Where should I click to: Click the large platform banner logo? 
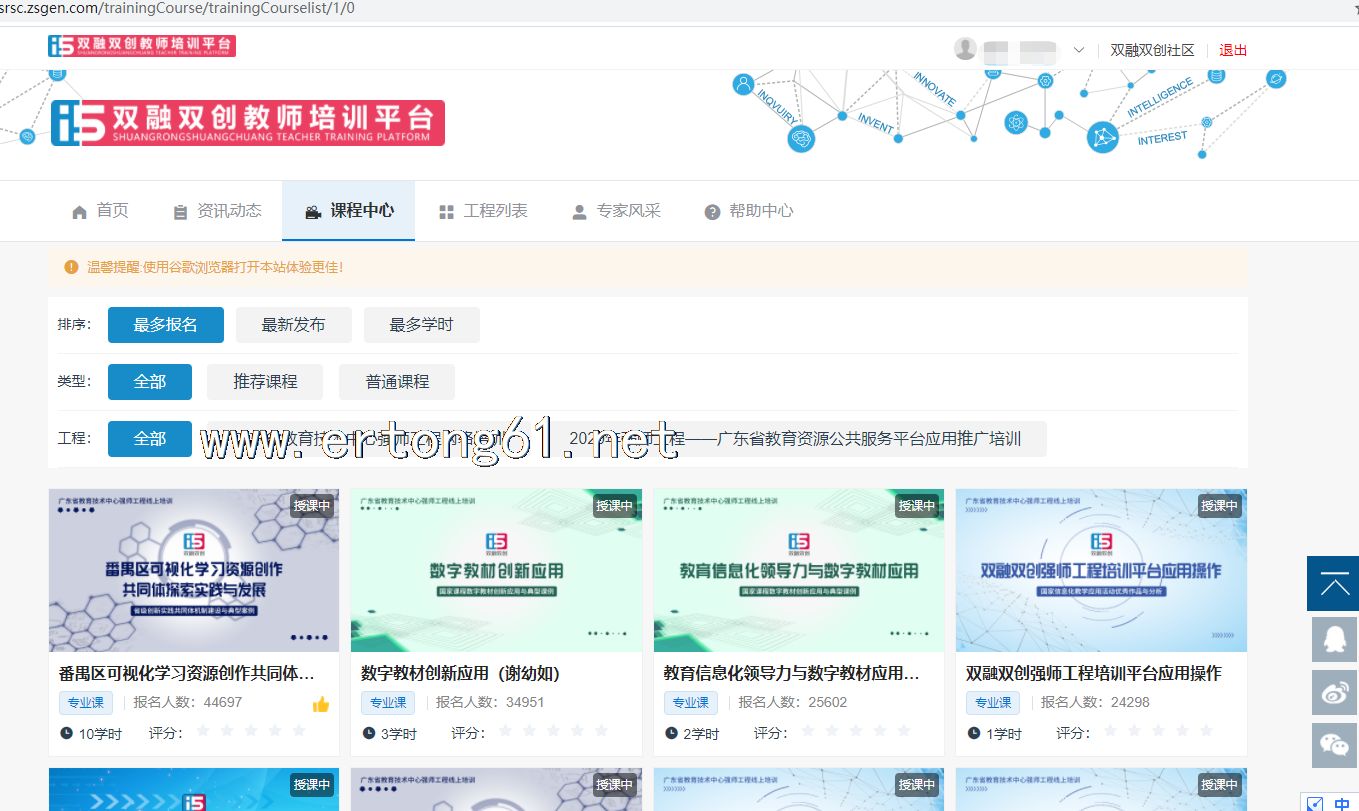pyautogui.click(x=247, y=123)
